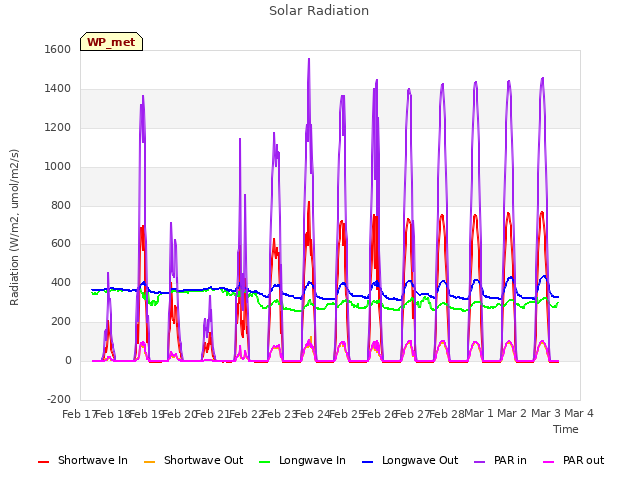640x480 pixels.
Task: Click the magenta PAR out color marker
Action: pyautogui.click(x=549, y=462)
